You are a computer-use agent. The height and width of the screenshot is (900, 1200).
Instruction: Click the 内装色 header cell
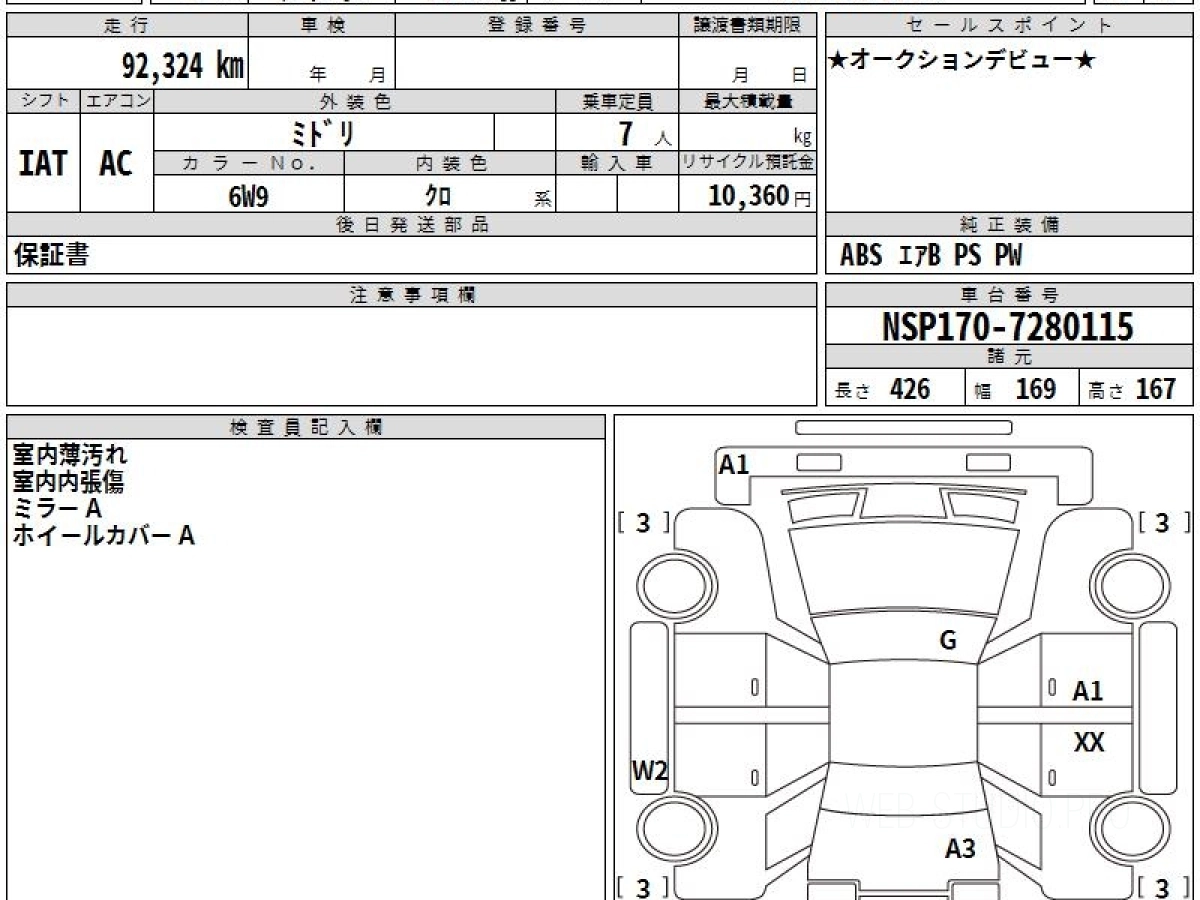(x=450, y=163)
